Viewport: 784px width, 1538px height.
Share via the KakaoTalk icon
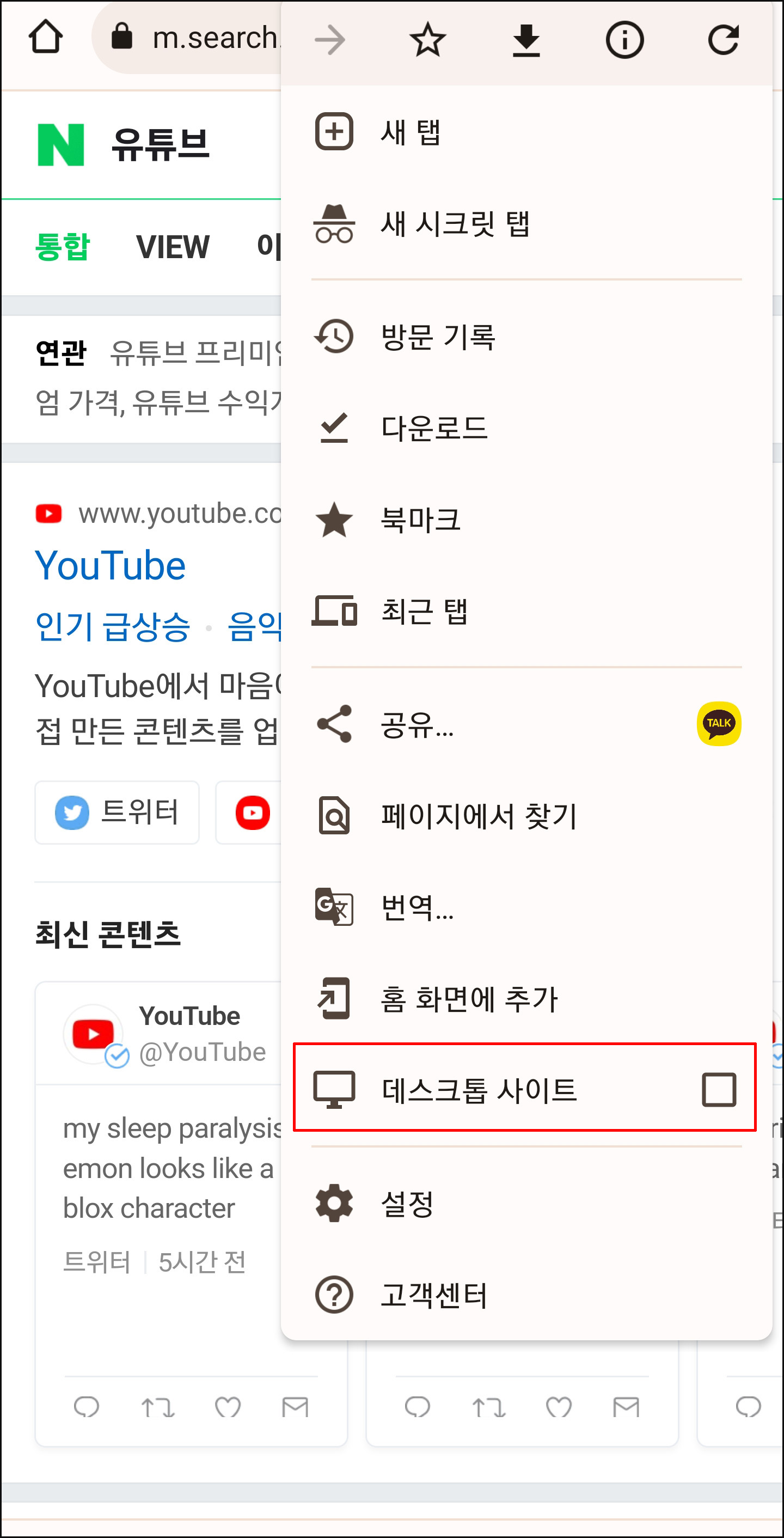pyautogui.click(x=719, y=724)
